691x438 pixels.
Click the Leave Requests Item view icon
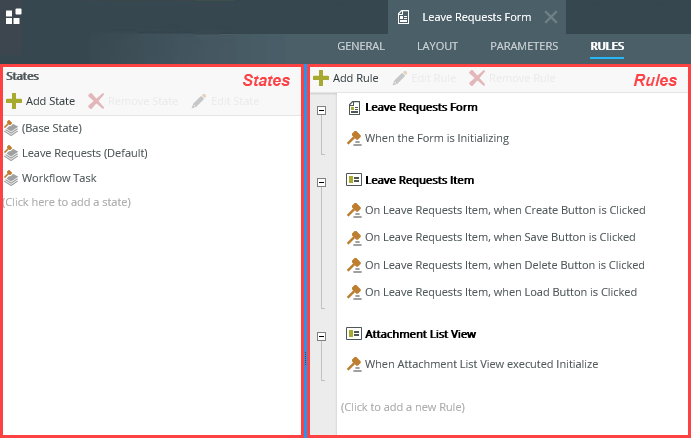pos(354,180)
